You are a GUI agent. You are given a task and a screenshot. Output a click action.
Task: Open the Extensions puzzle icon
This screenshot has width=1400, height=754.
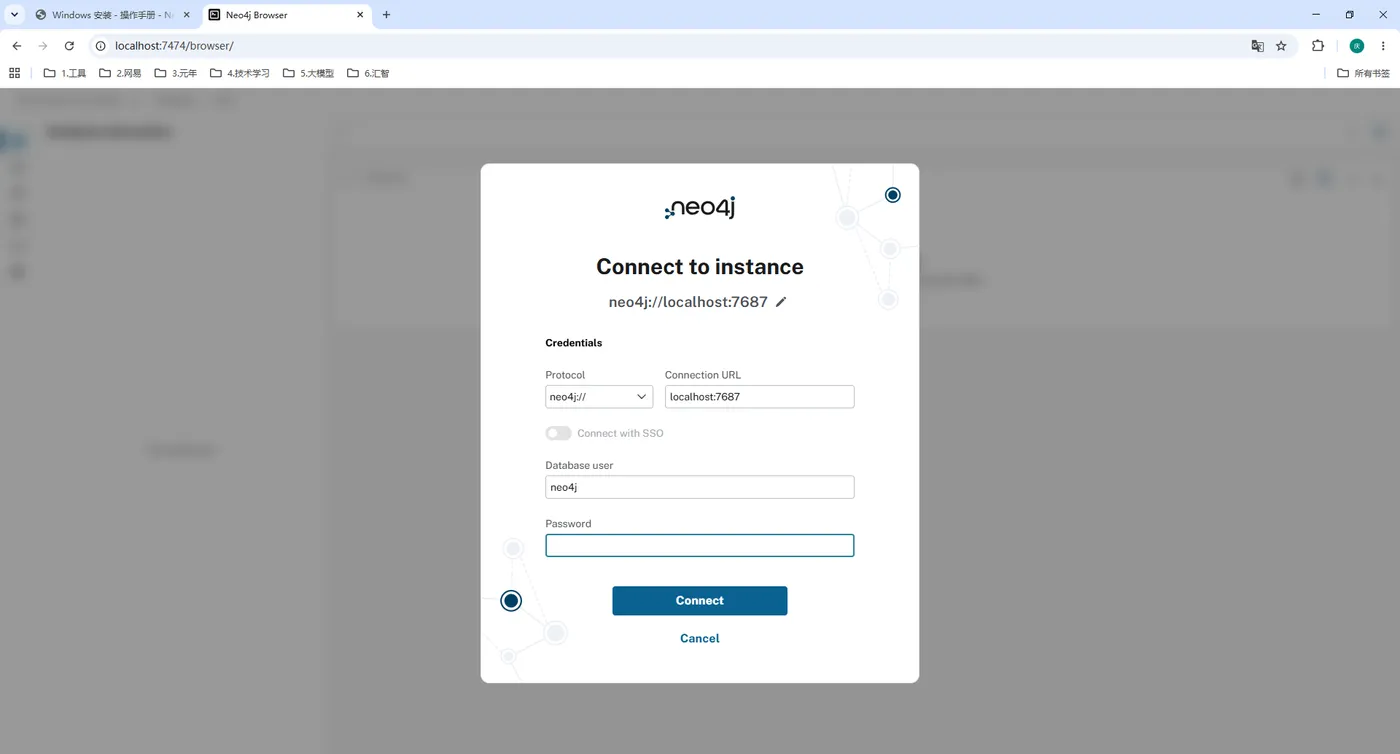click(x=1318, y=46)
